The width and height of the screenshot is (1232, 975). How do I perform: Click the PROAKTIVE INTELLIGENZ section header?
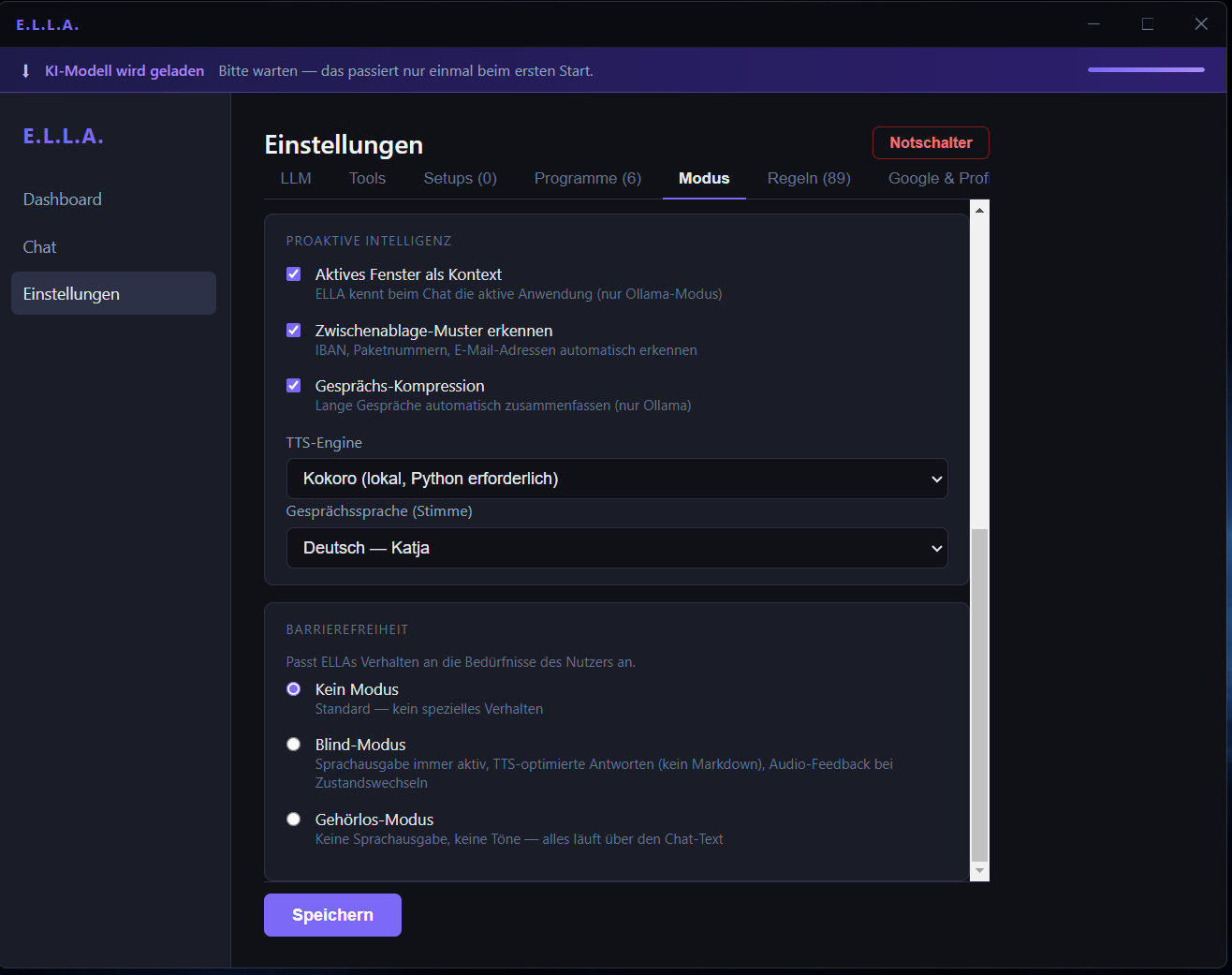point(369,241)
